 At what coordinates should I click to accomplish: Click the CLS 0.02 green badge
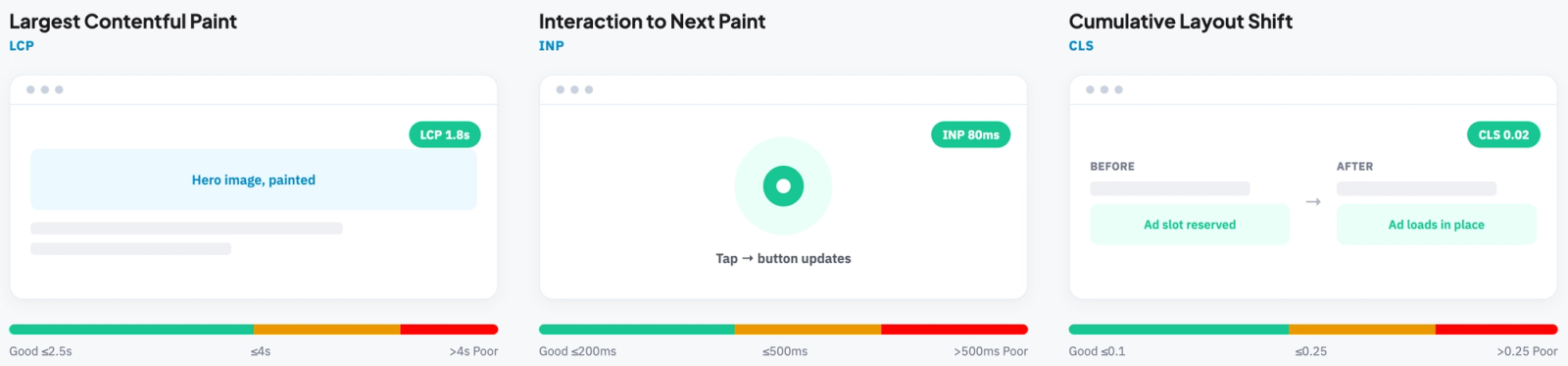click(x=1503, y=134)
